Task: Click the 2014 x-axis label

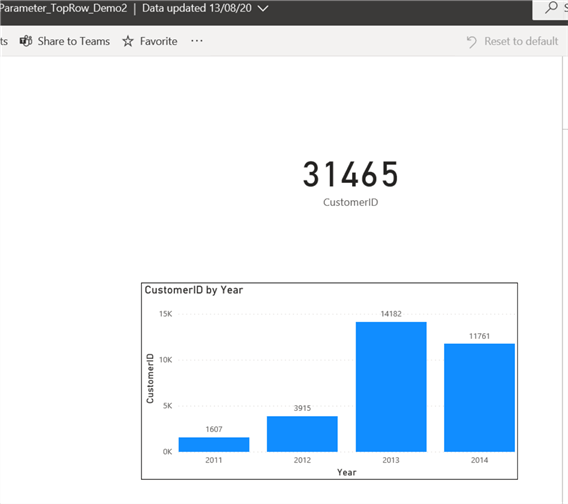Action: 480,460
